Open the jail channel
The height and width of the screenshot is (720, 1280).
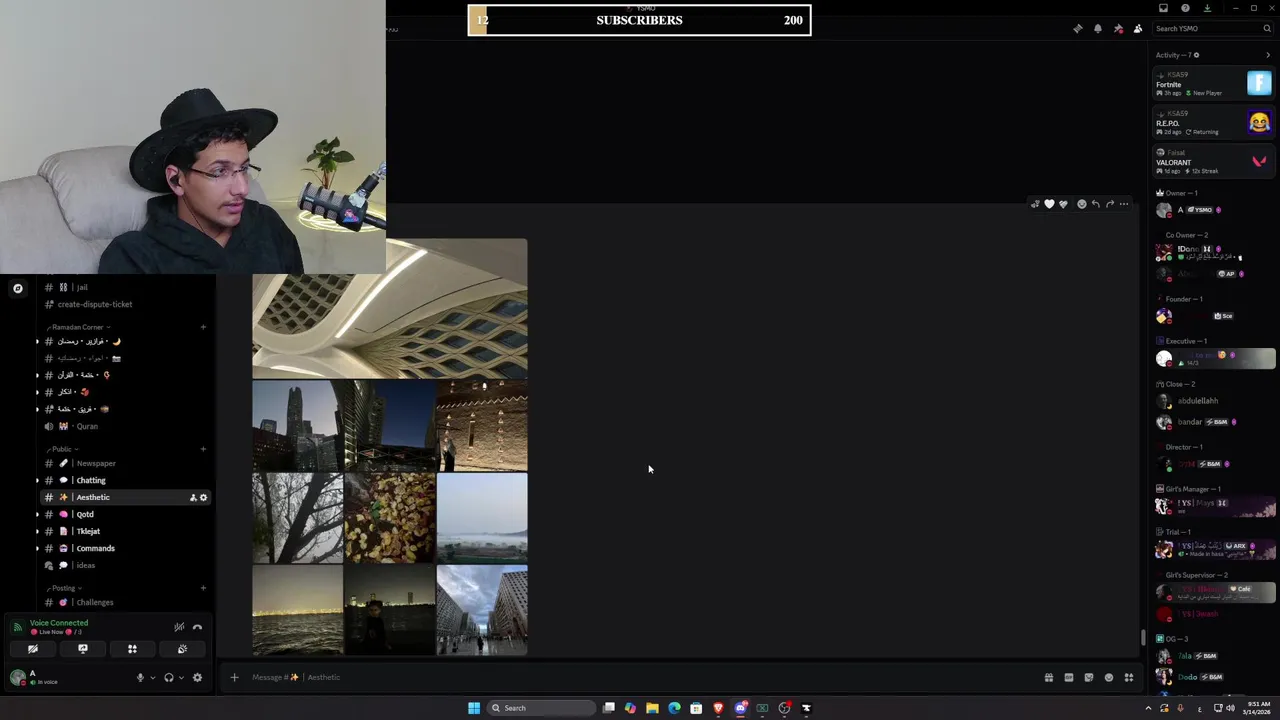[124, 287]
